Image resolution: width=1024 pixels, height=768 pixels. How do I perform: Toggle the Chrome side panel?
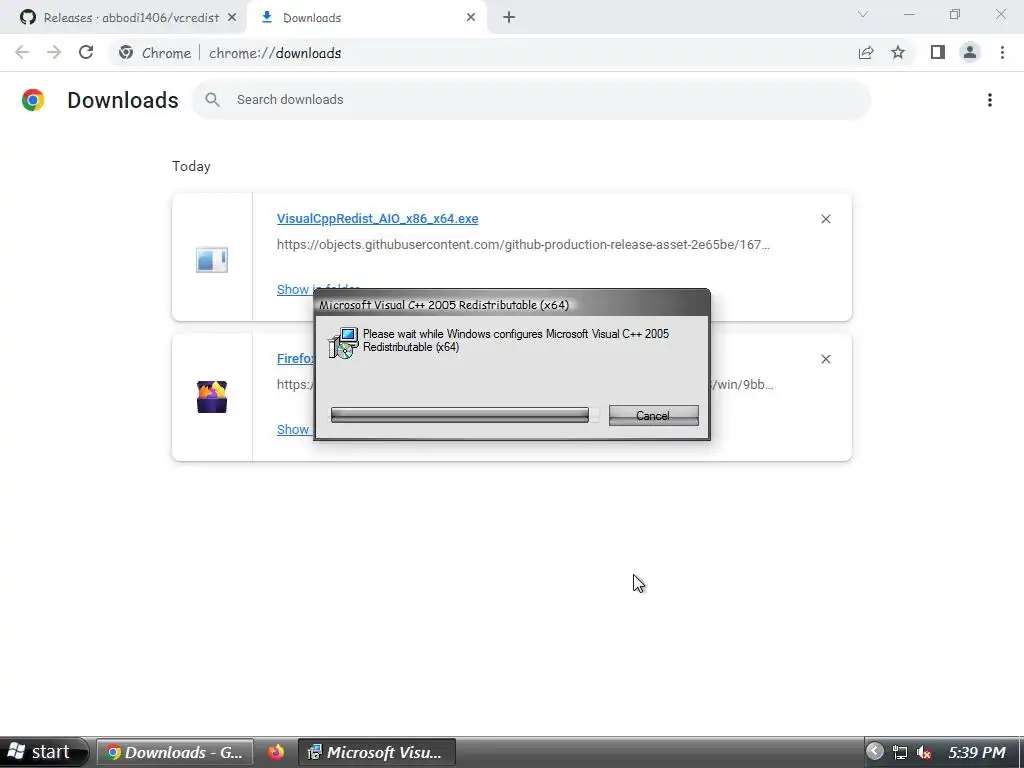pos(938,53)
